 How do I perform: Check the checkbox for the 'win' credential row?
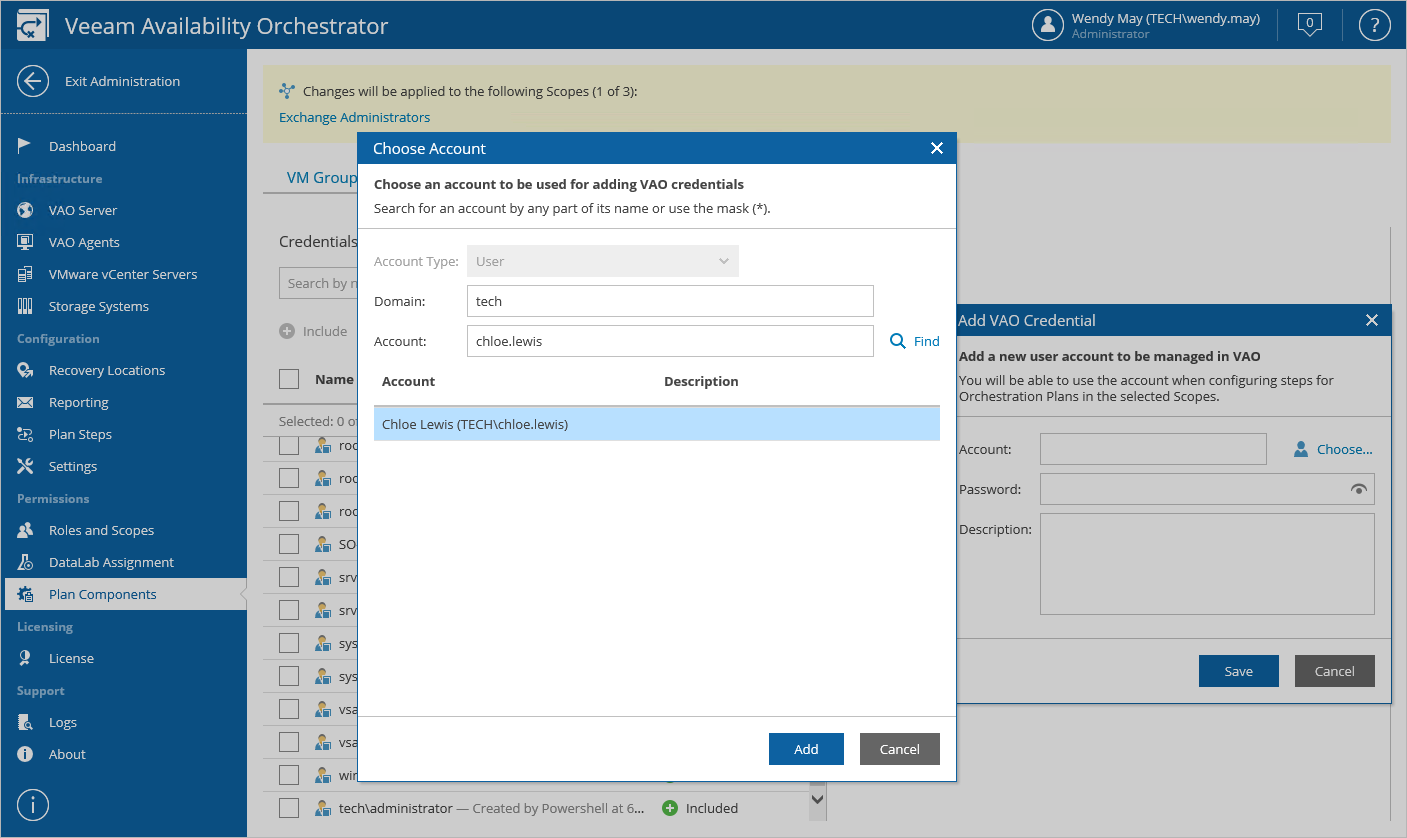point(289,775)
